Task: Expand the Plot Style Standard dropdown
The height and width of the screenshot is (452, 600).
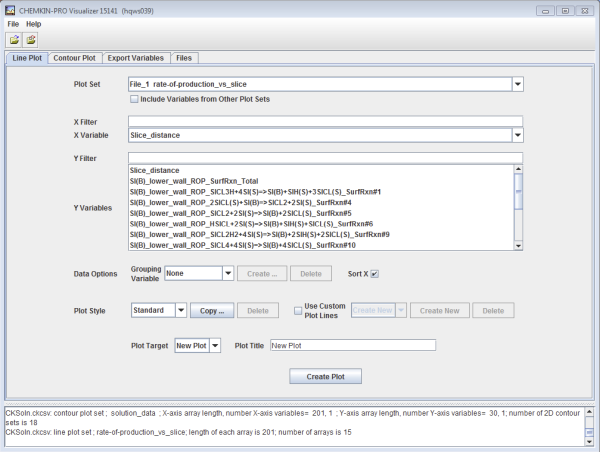Action: pyautogui.click(x=180, y=311)
